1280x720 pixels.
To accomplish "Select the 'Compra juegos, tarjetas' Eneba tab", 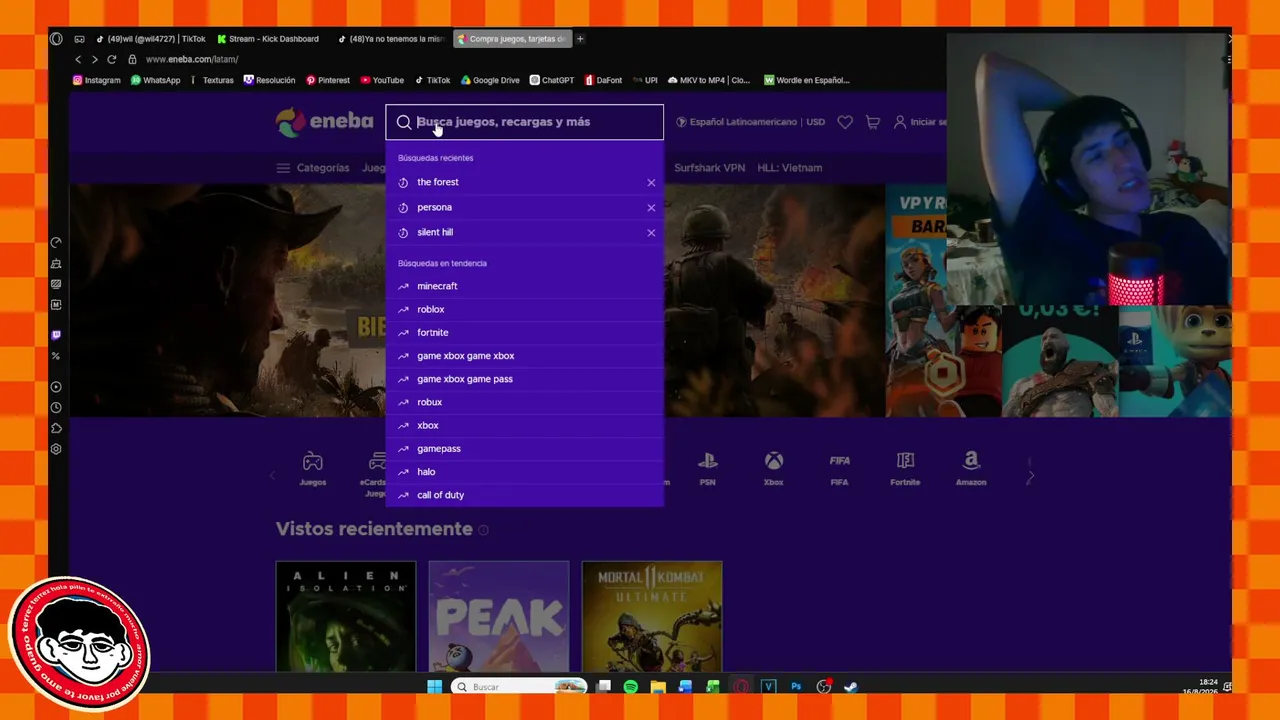I will (512, 39).
